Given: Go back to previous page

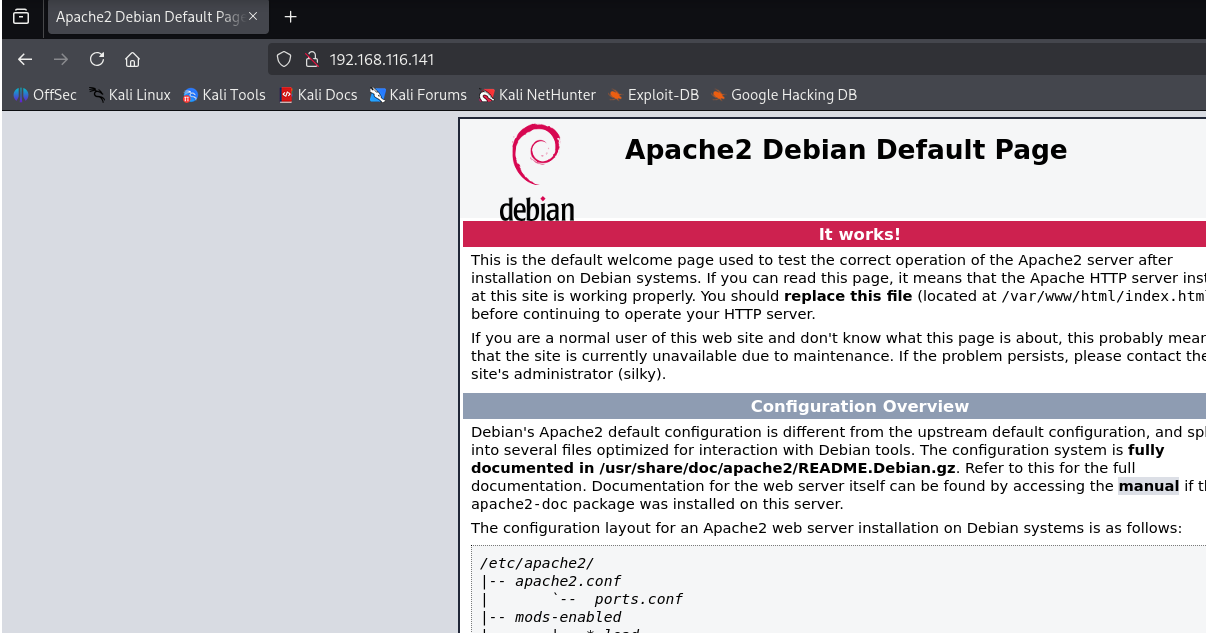Looking at the screenshot, I should tap(25, 59).
